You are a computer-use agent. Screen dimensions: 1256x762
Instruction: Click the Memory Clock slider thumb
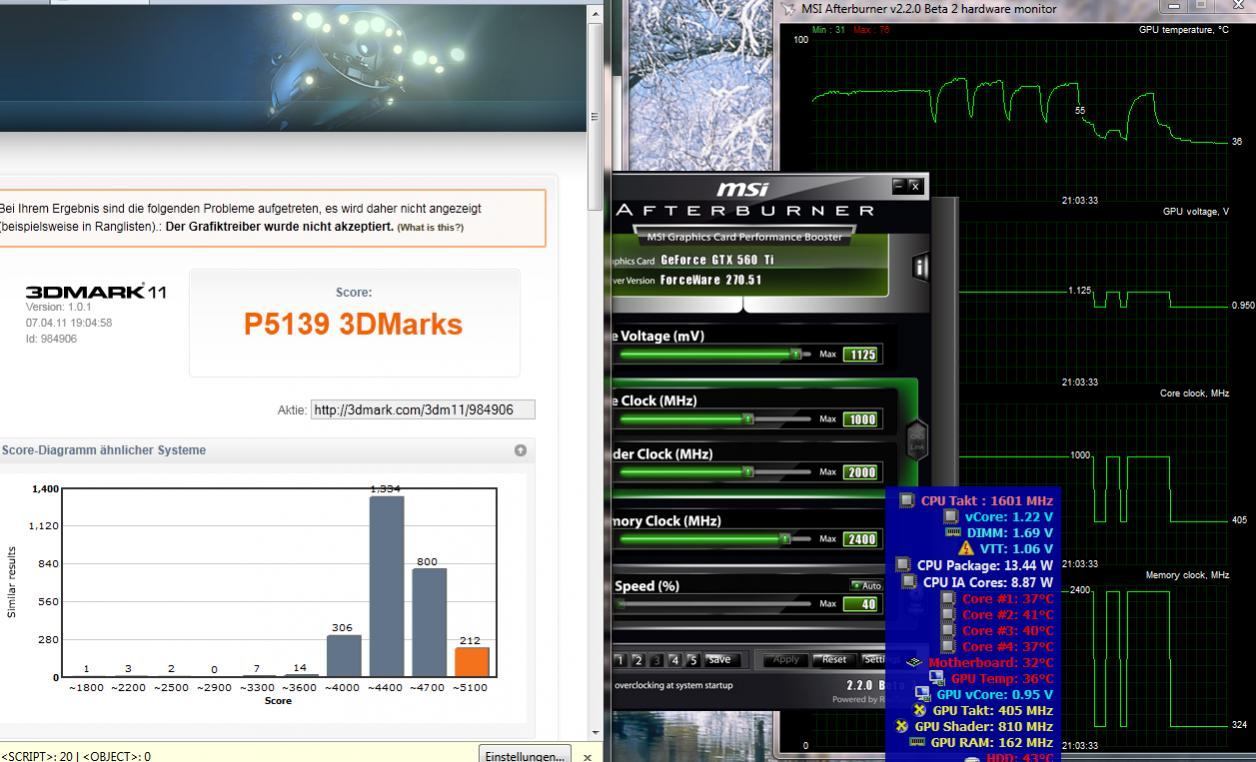pos(785,539)
